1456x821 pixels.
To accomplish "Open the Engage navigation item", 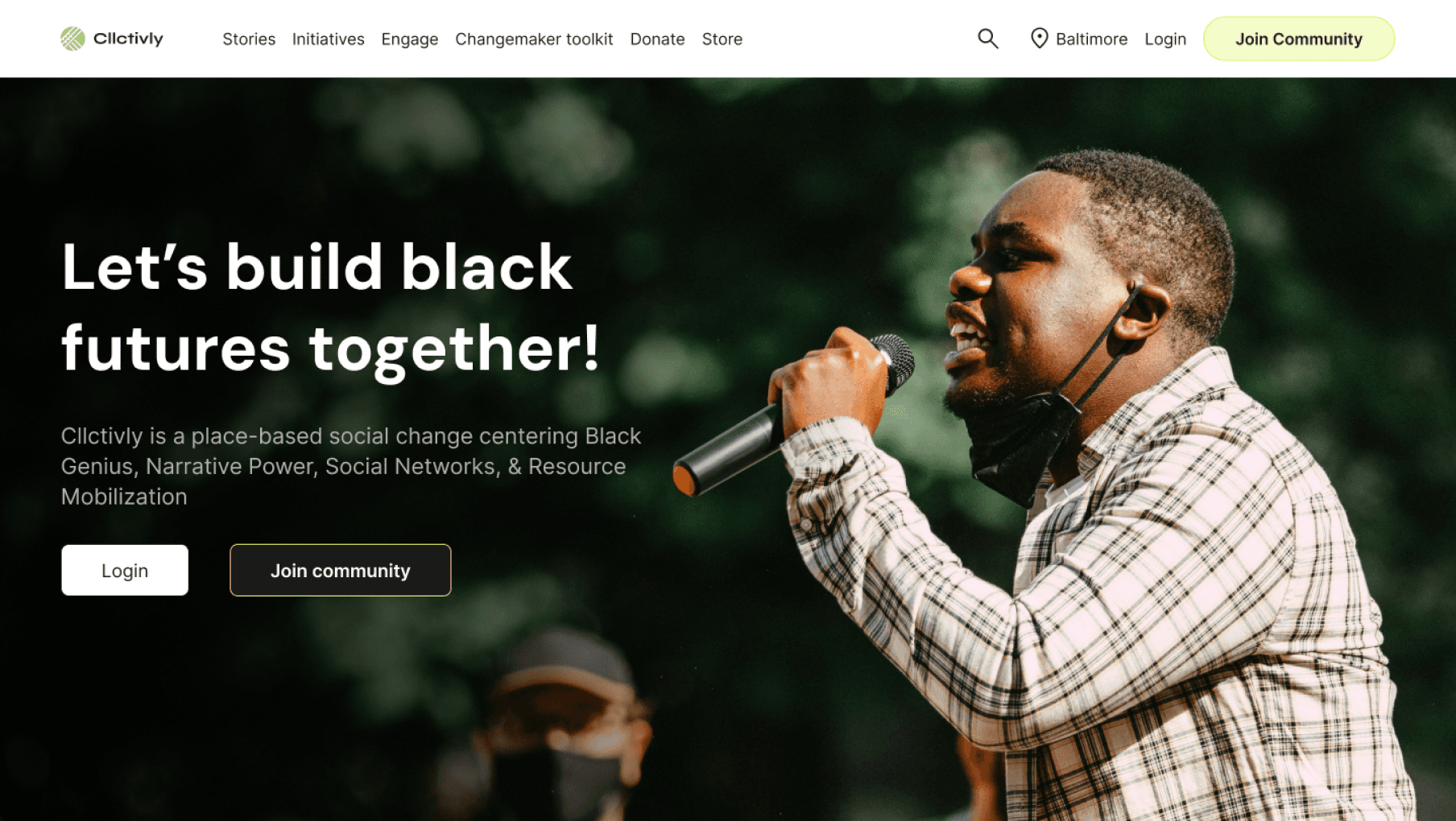I will (x=410, y=39).
